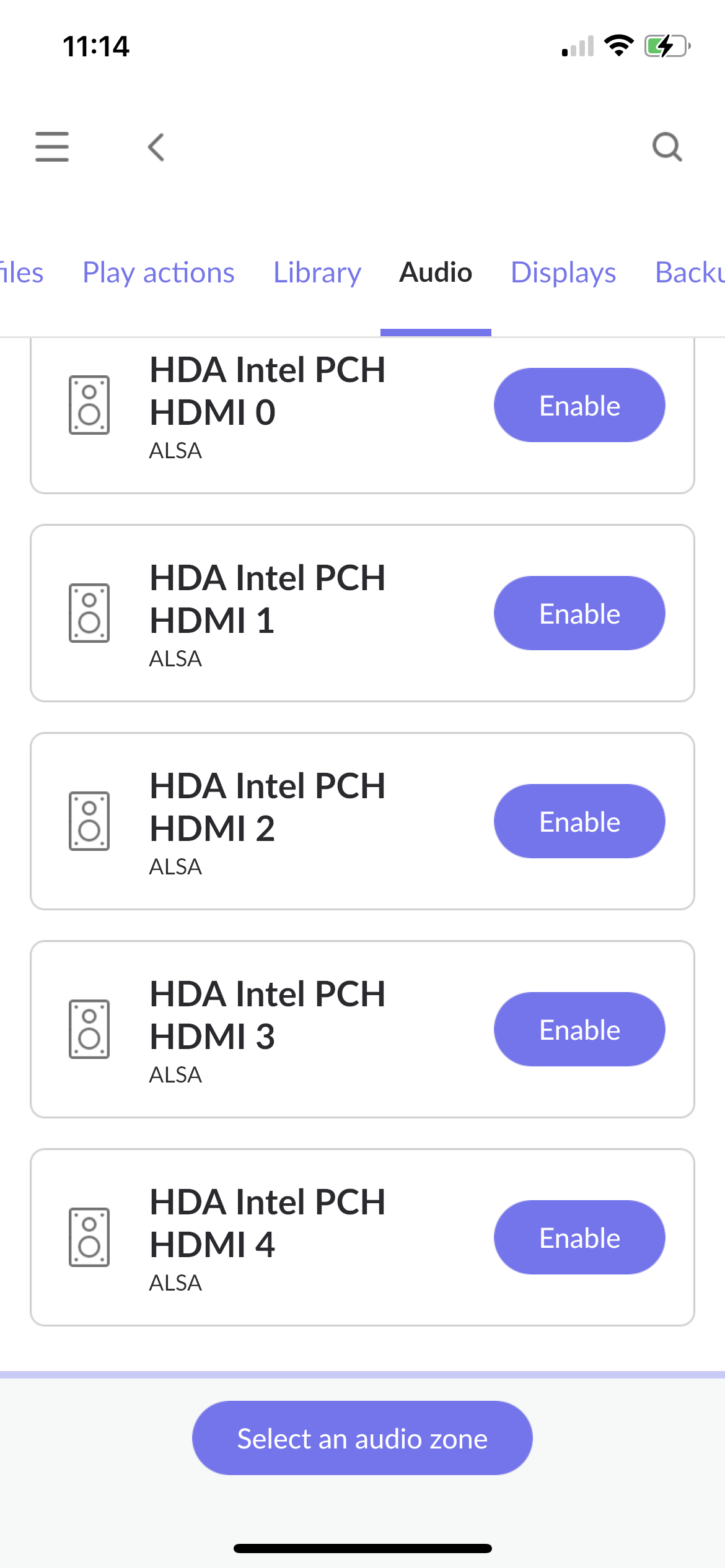Screen dimensions: 725x1568
Task: Tap speaker icon for HDMI 3
Action: 89,1029
